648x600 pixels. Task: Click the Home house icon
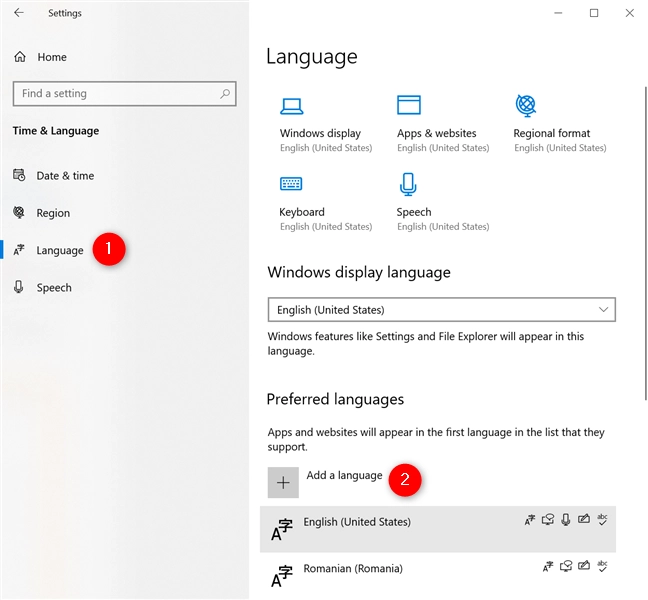(x=20, y=57)
